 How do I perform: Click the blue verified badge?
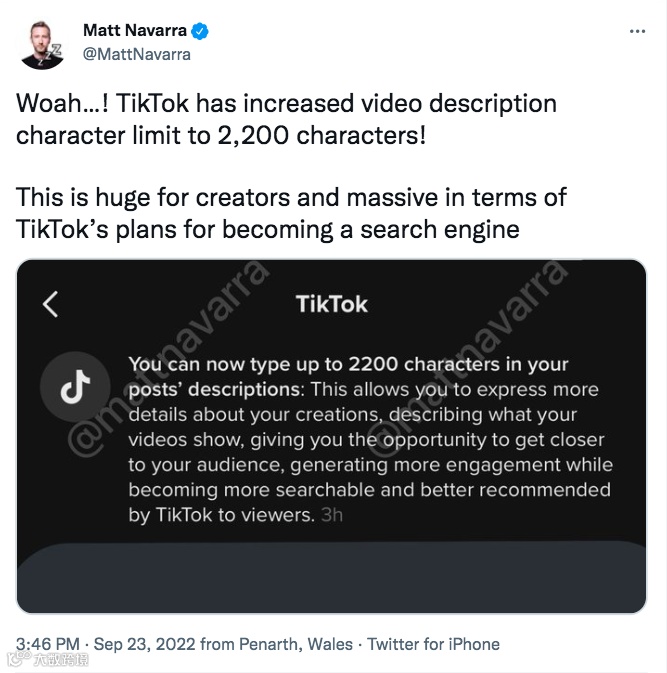[x=201, y=32]
